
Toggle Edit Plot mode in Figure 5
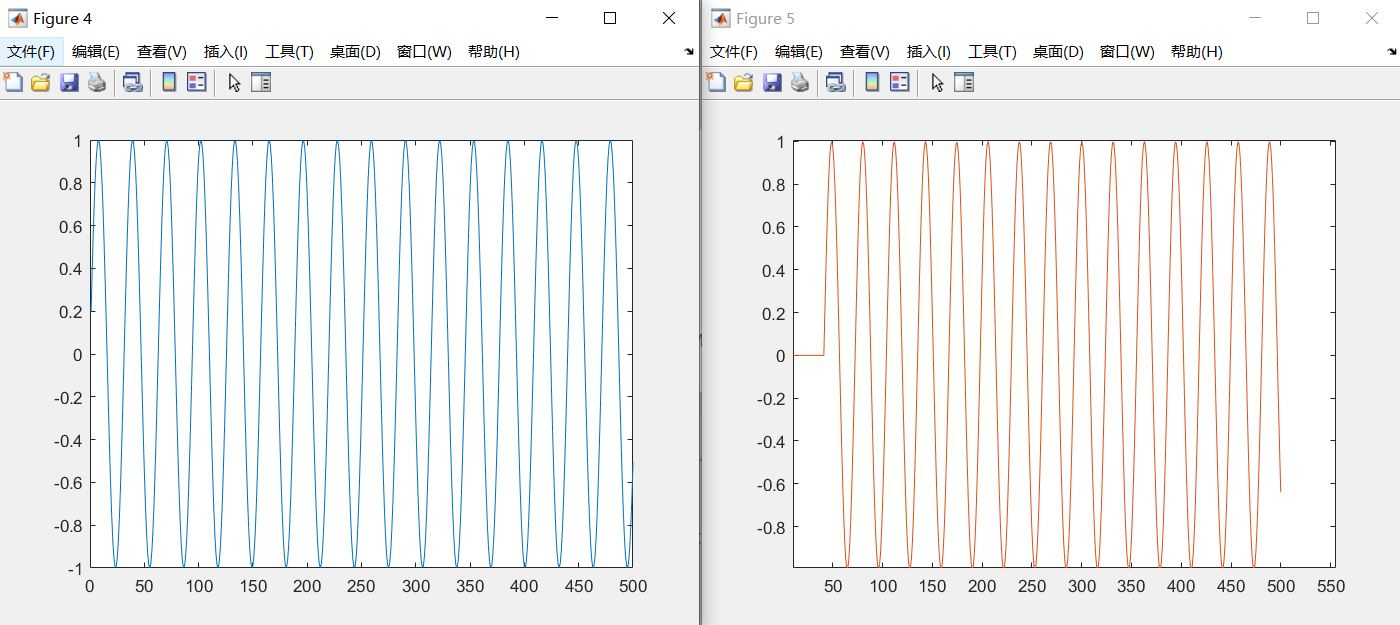[x=935, y=82]
